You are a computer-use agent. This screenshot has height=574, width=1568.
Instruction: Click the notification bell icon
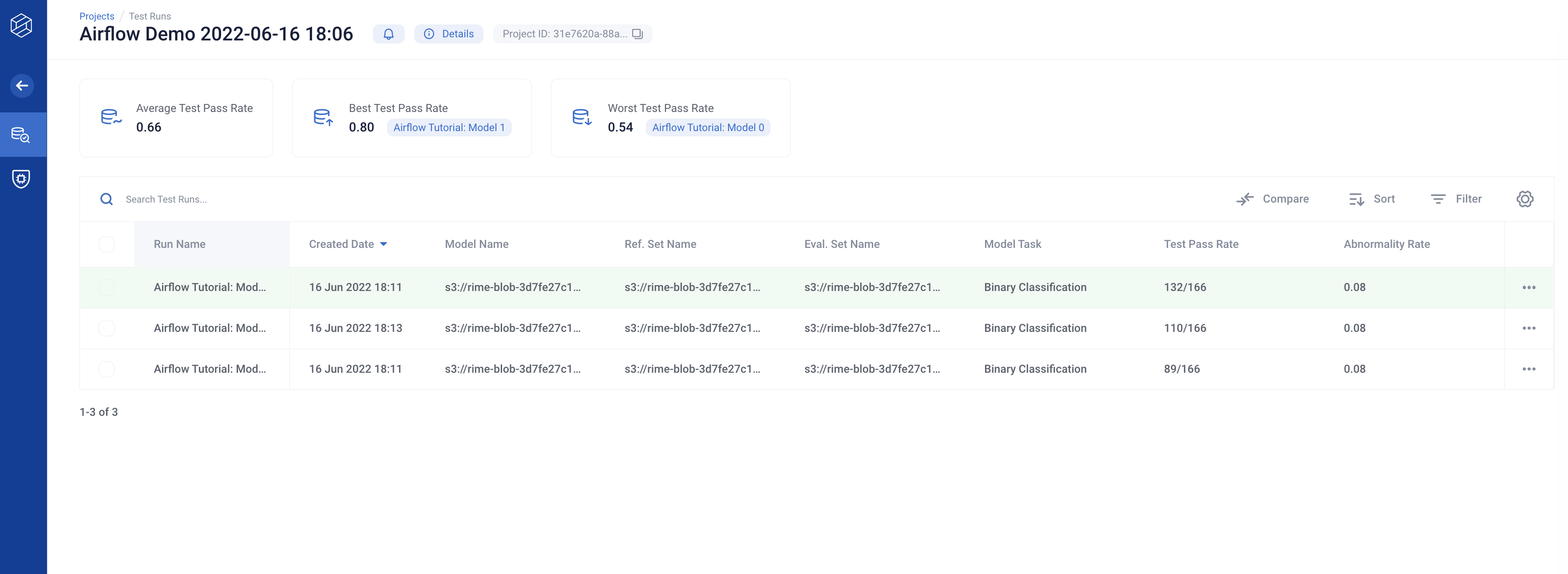(388, 34)
